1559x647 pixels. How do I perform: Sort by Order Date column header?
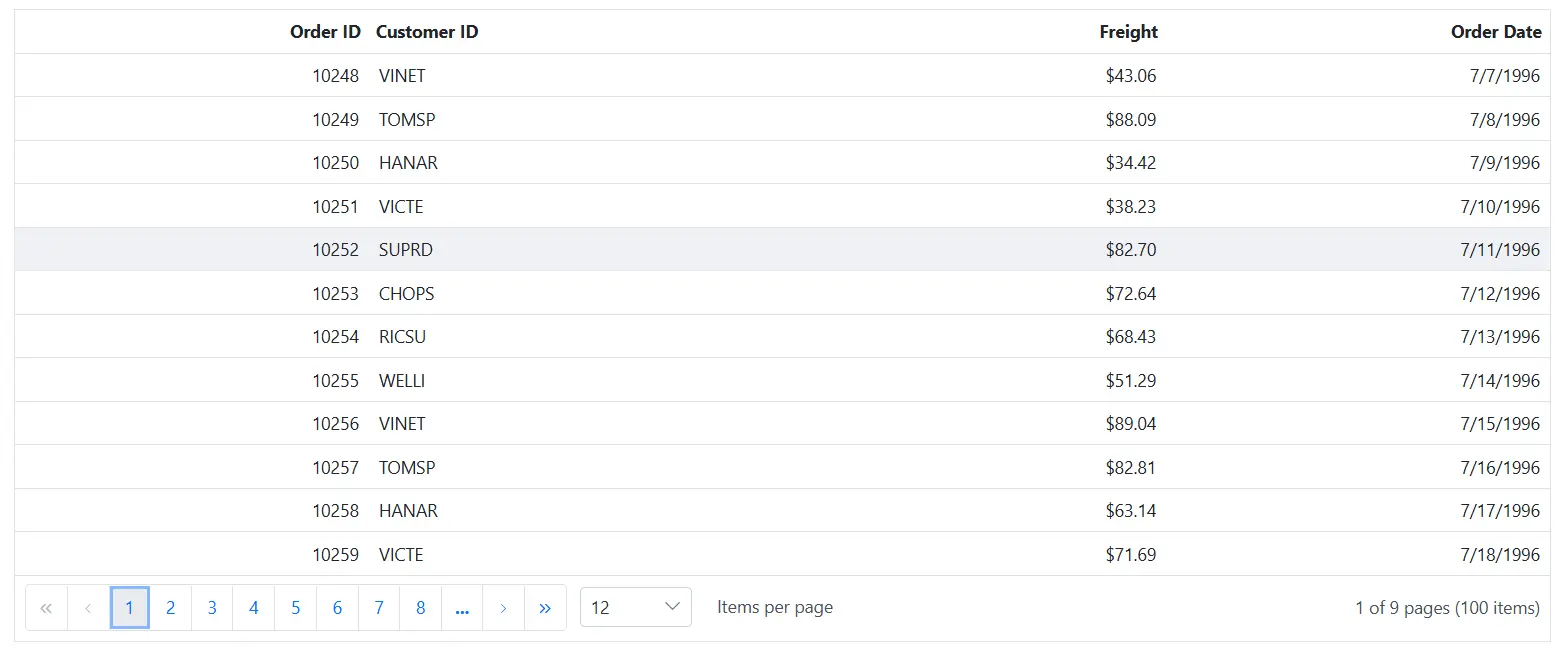pos(1496,32)
